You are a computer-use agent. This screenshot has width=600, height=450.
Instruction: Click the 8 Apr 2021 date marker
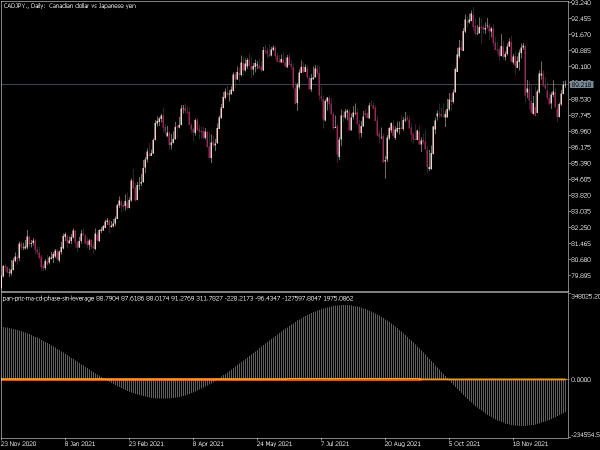208,443
